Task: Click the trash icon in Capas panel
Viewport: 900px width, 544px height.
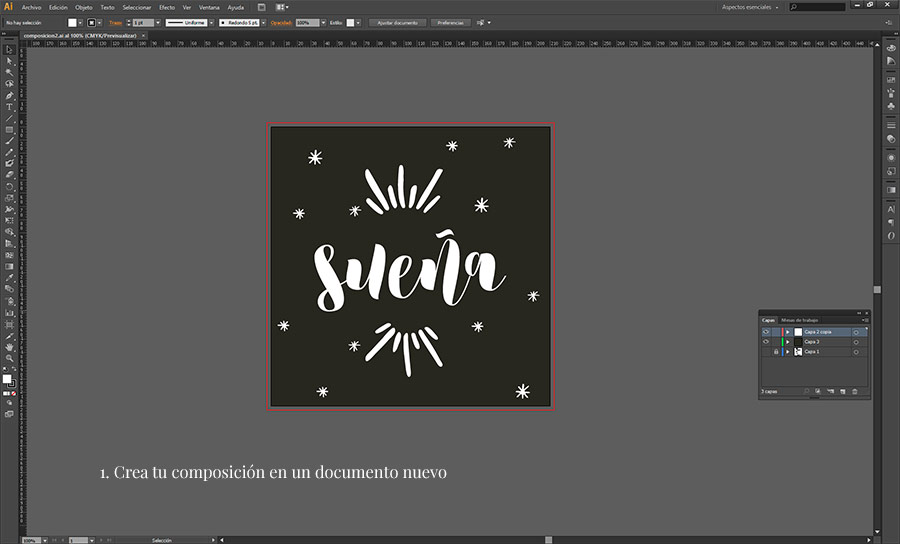Action: click(x=855, y=391)
